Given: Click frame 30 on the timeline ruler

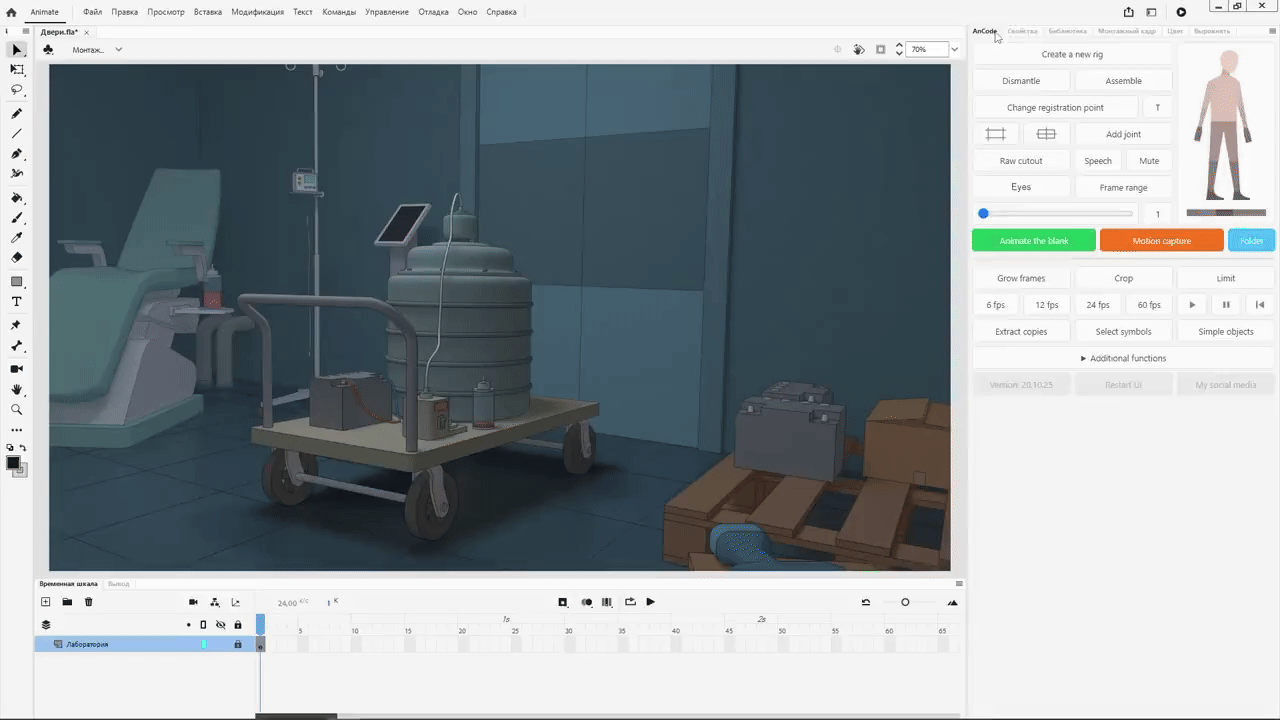Looking at the screenshot, I should [x=569, y=631].
